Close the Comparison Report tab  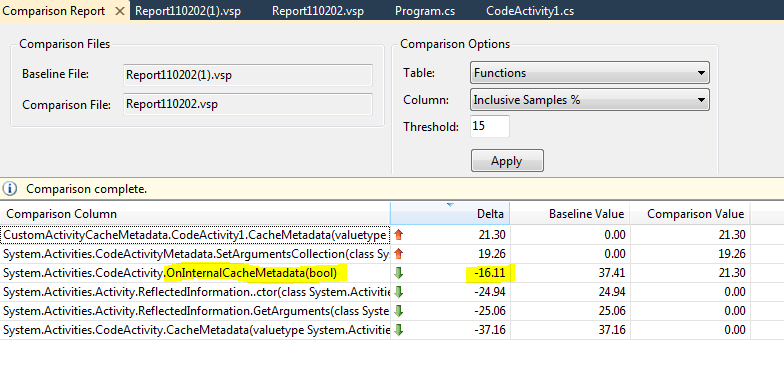pos(120,11)
